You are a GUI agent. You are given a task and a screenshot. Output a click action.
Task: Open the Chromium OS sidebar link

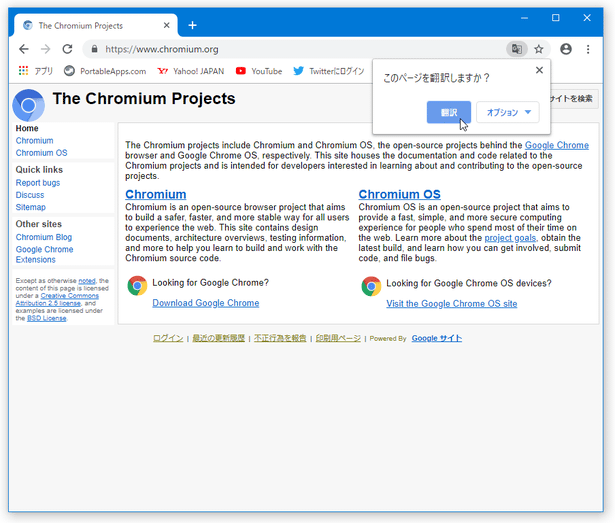pyautogui.click(x=42, y=153)
